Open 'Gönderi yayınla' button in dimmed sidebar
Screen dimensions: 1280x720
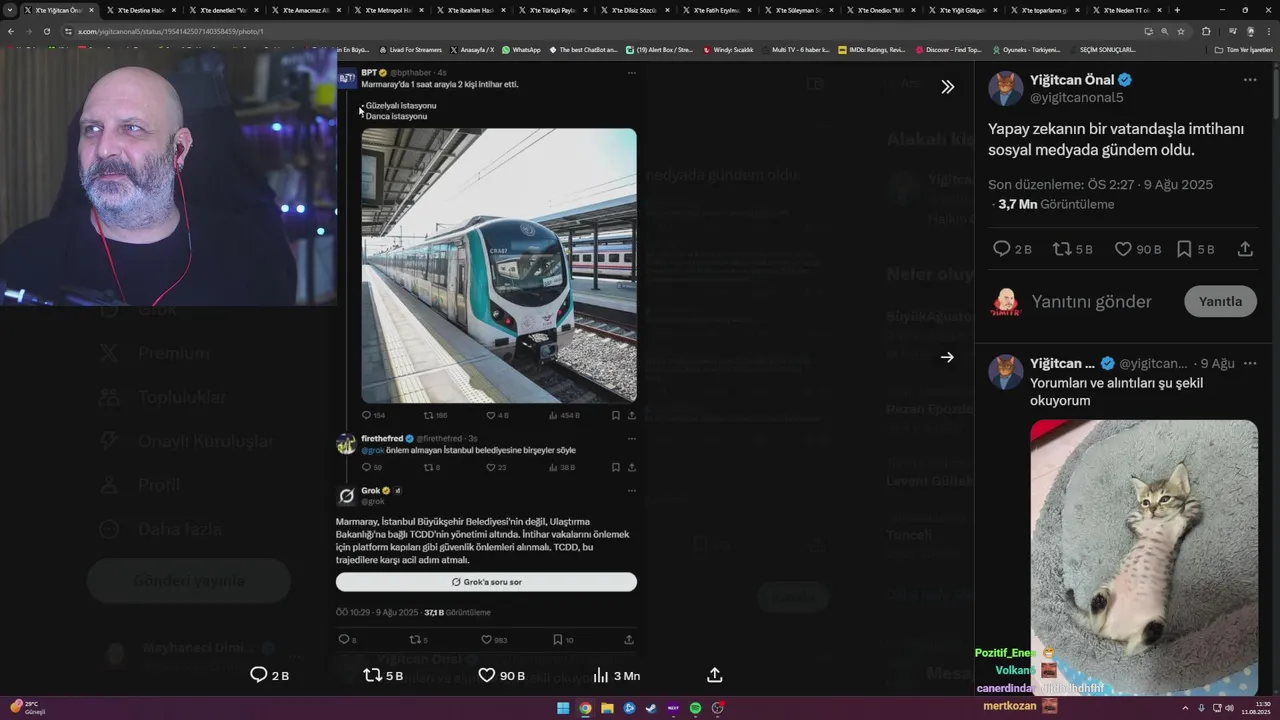point(189,581)
